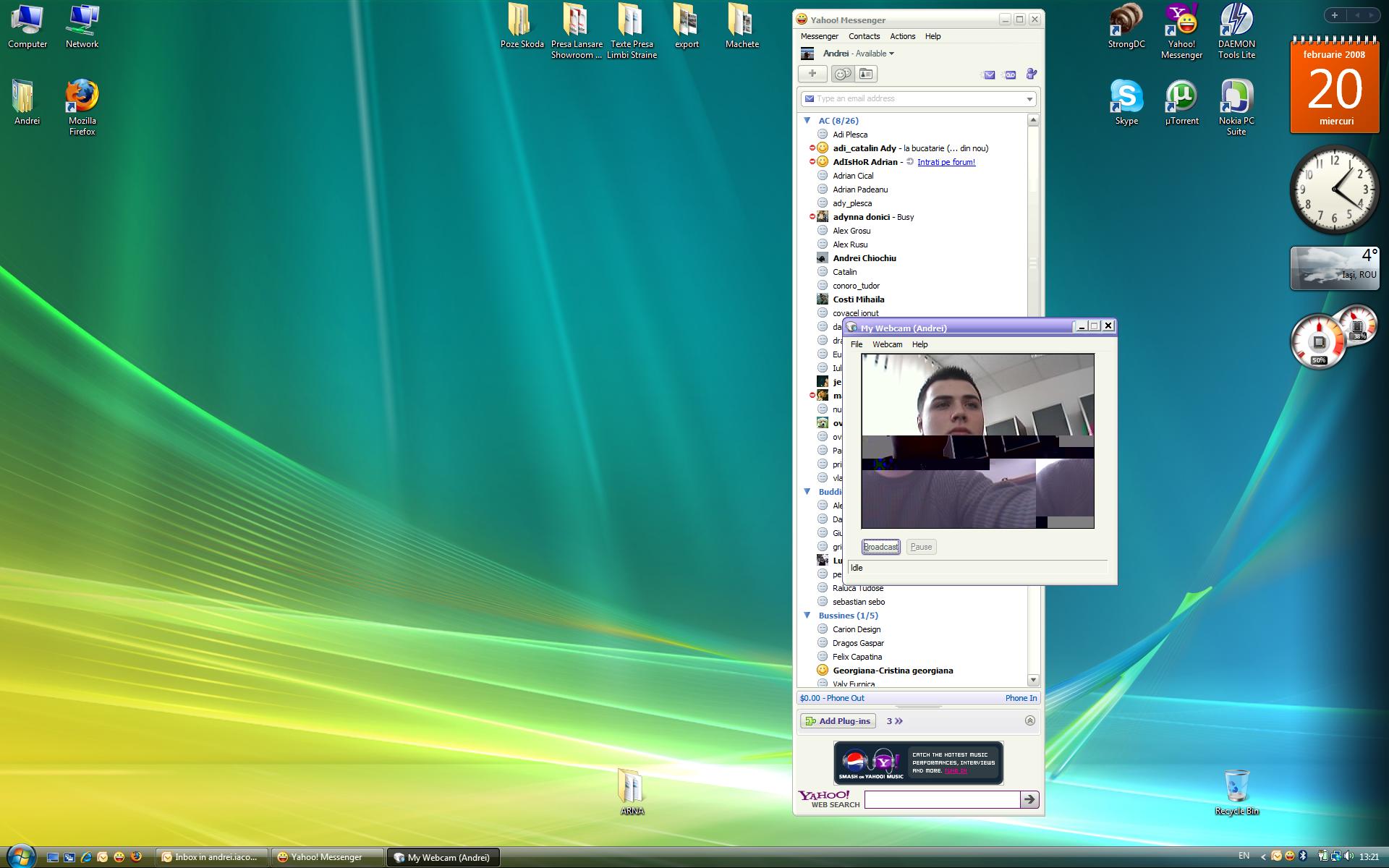Select contact Georgiana-Cristina georgiana

pyautogui.click(x=893, y=671)
